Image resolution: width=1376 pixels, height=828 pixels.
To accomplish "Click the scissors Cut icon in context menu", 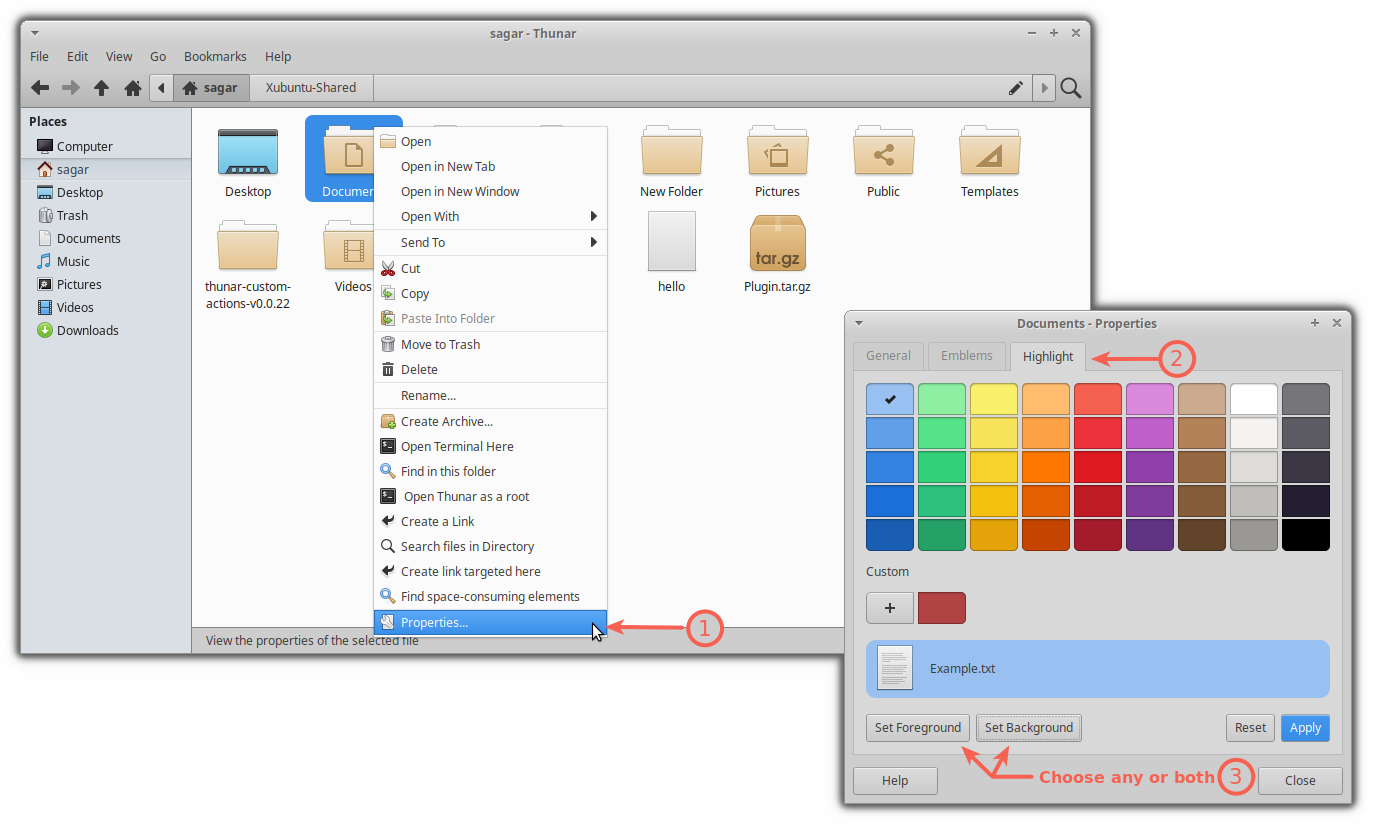I will point(388,268).
